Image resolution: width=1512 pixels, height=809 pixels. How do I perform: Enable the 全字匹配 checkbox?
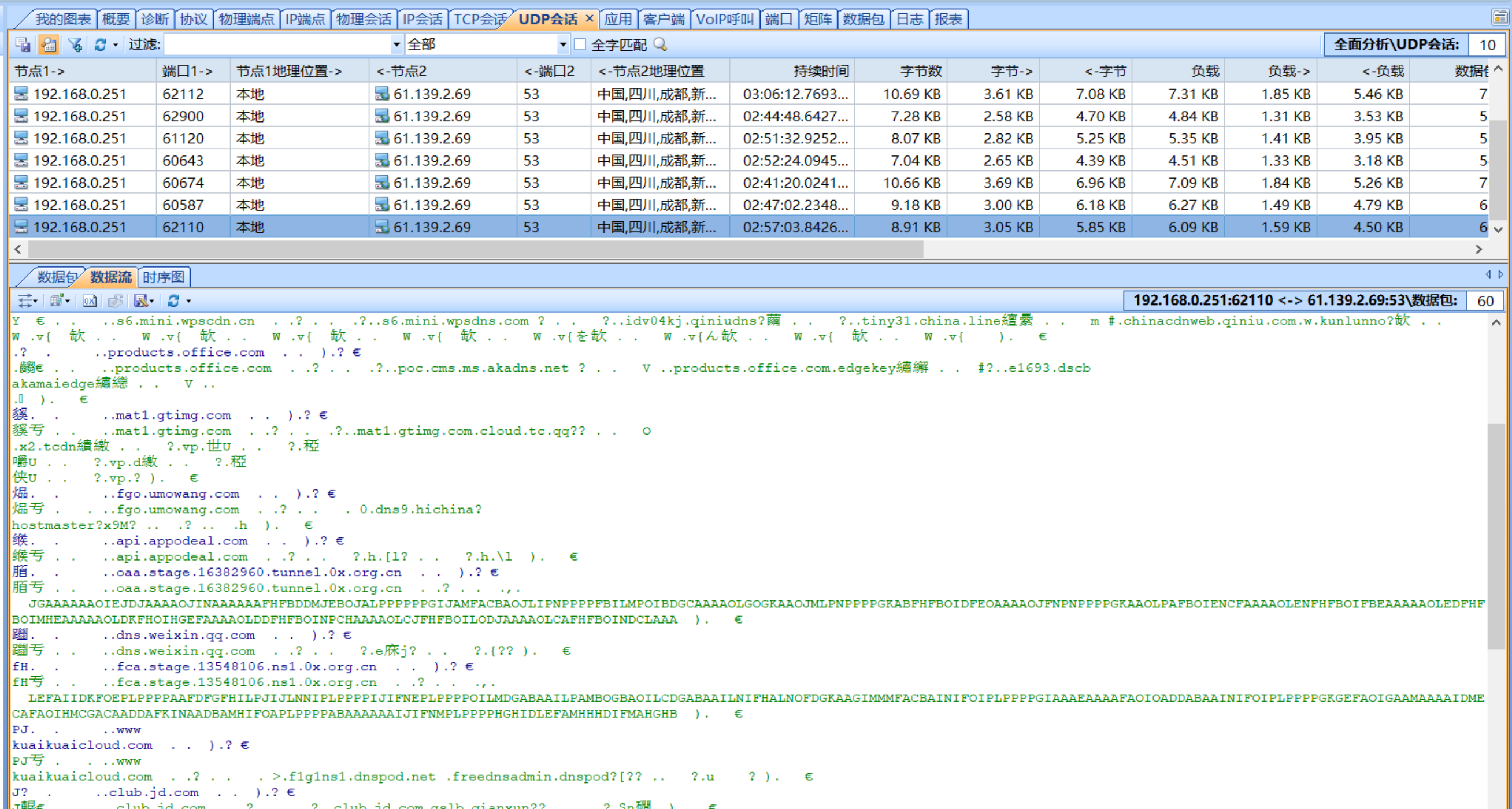[x=580, y=44]
